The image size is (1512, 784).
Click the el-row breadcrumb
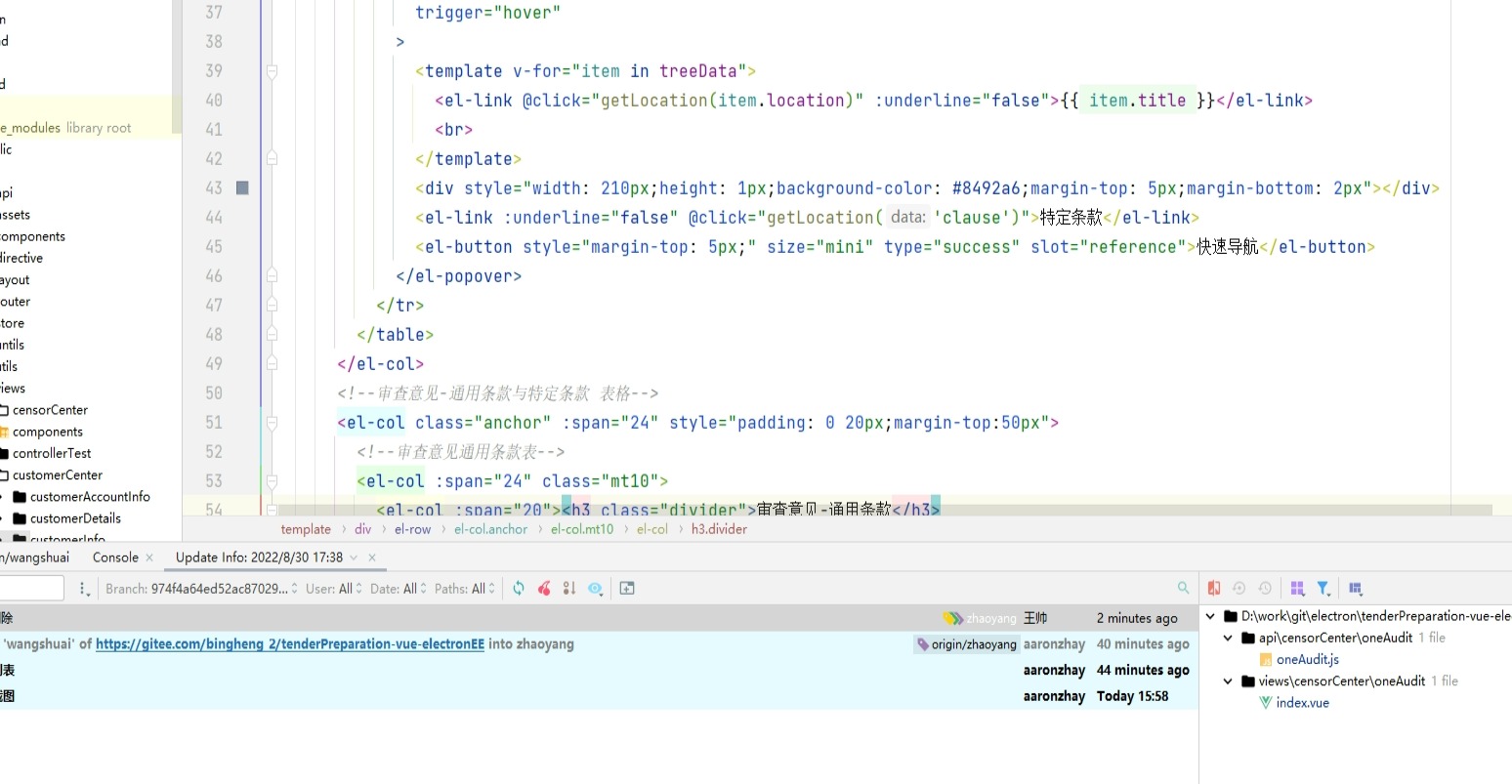(412, 529)
